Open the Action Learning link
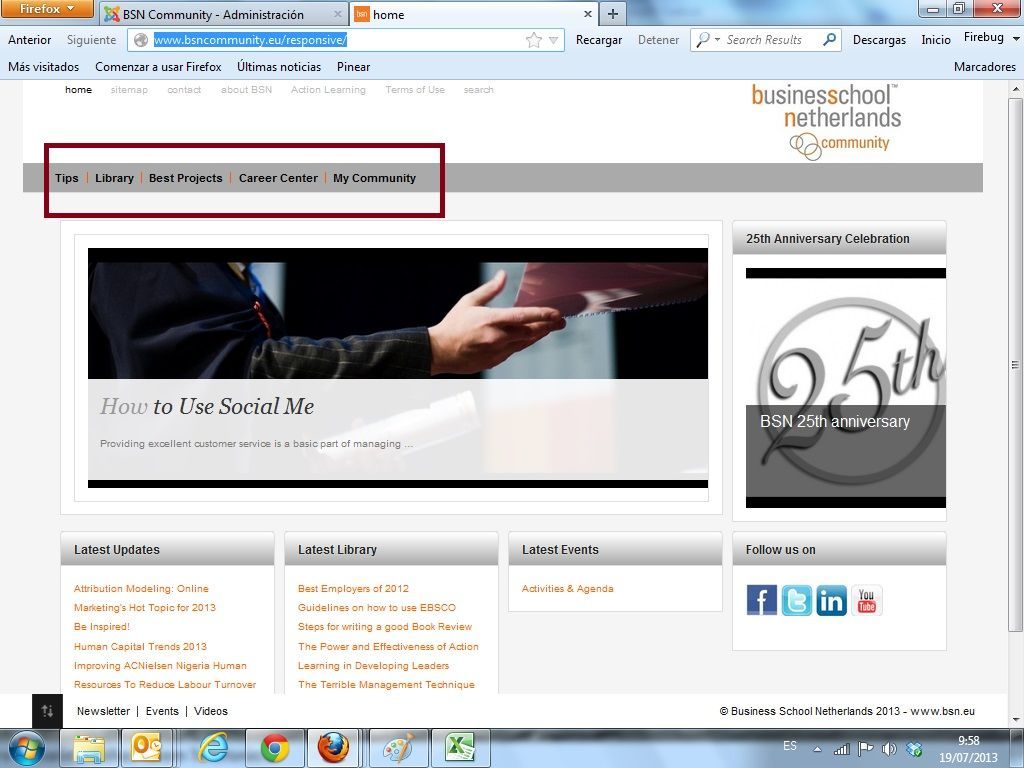This screenshot has height=768, width=1024. tap(328, 89)
